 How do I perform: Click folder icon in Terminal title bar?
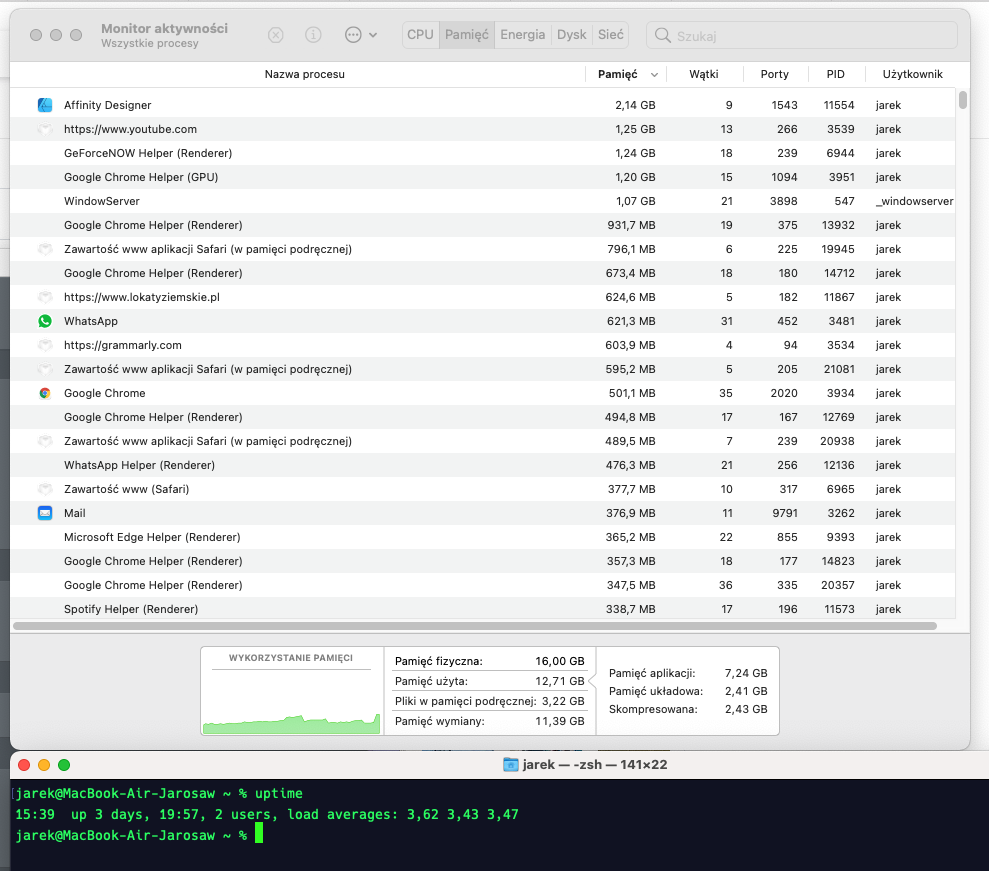[511, 765]
